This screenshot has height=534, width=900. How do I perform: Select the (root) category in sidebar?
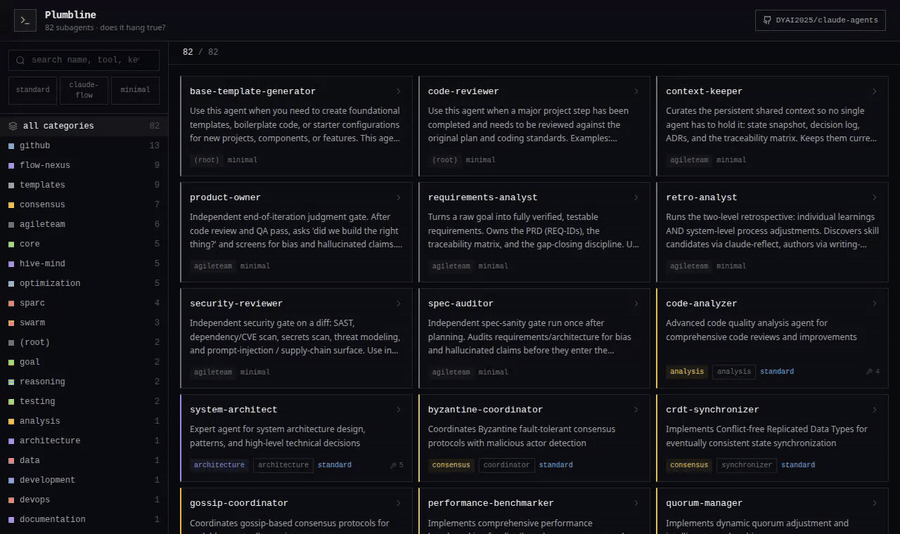tap(84, 342)
